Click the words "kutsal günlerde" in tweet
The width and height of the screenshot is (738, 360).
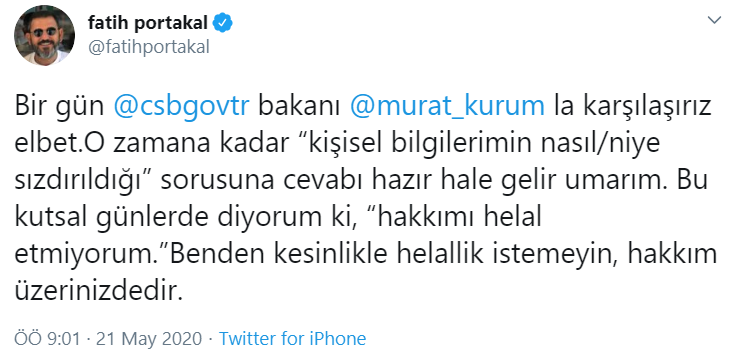click(114, 217)
